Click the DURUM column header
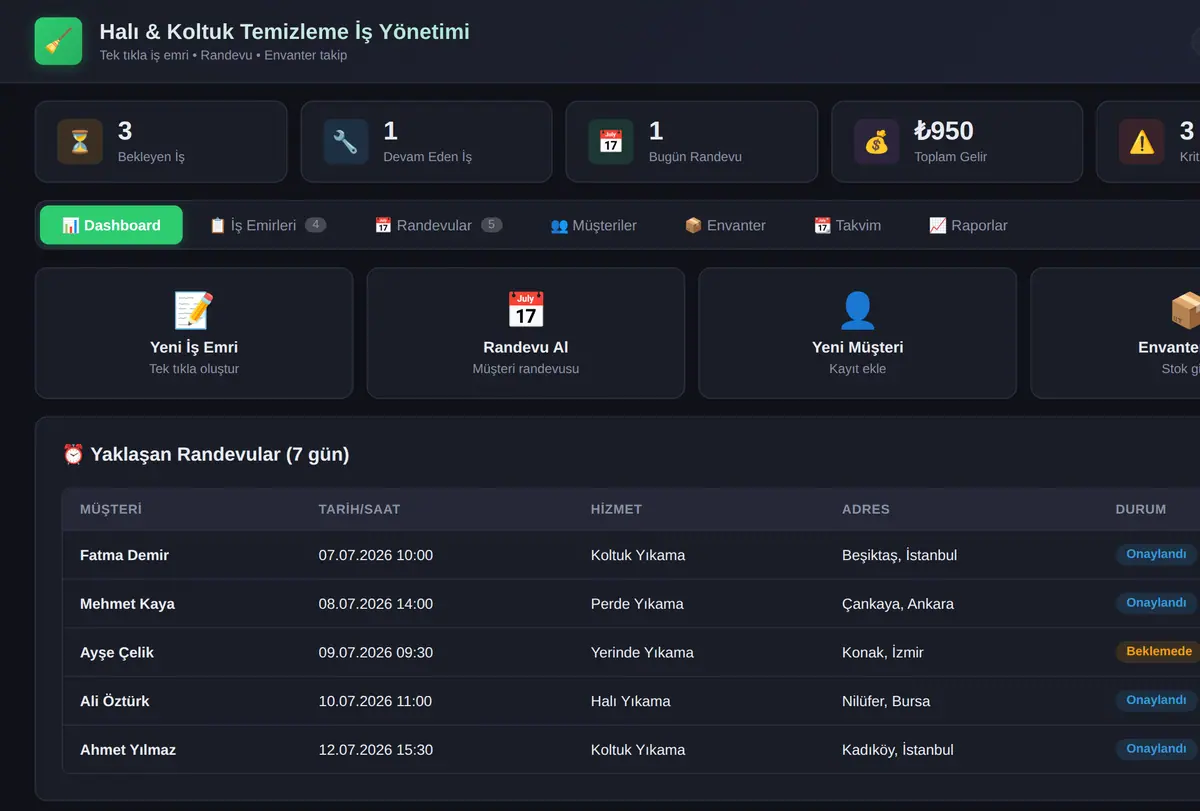 1141,509
